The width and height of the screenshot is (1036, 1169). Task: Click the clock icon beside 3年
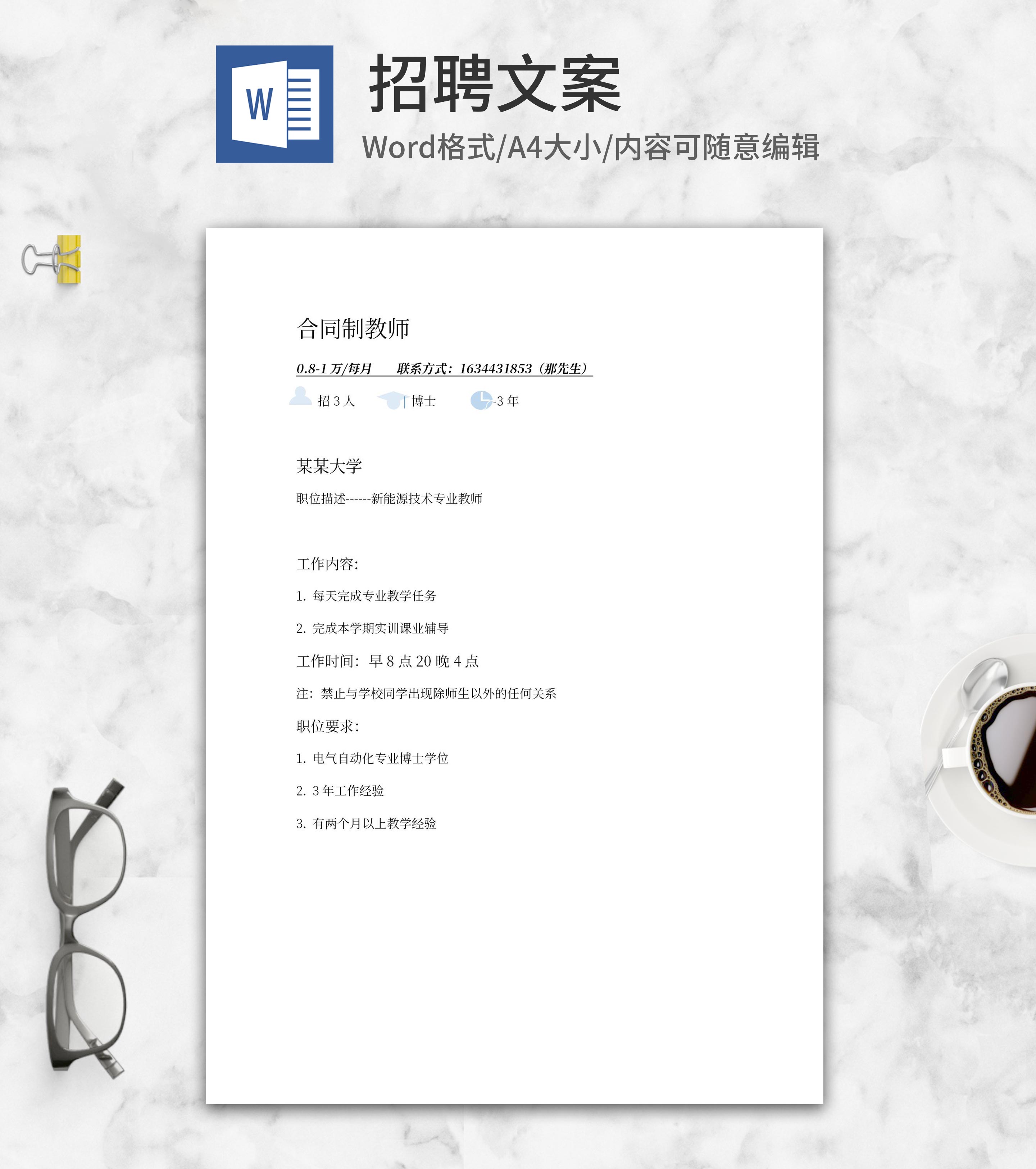481,400
